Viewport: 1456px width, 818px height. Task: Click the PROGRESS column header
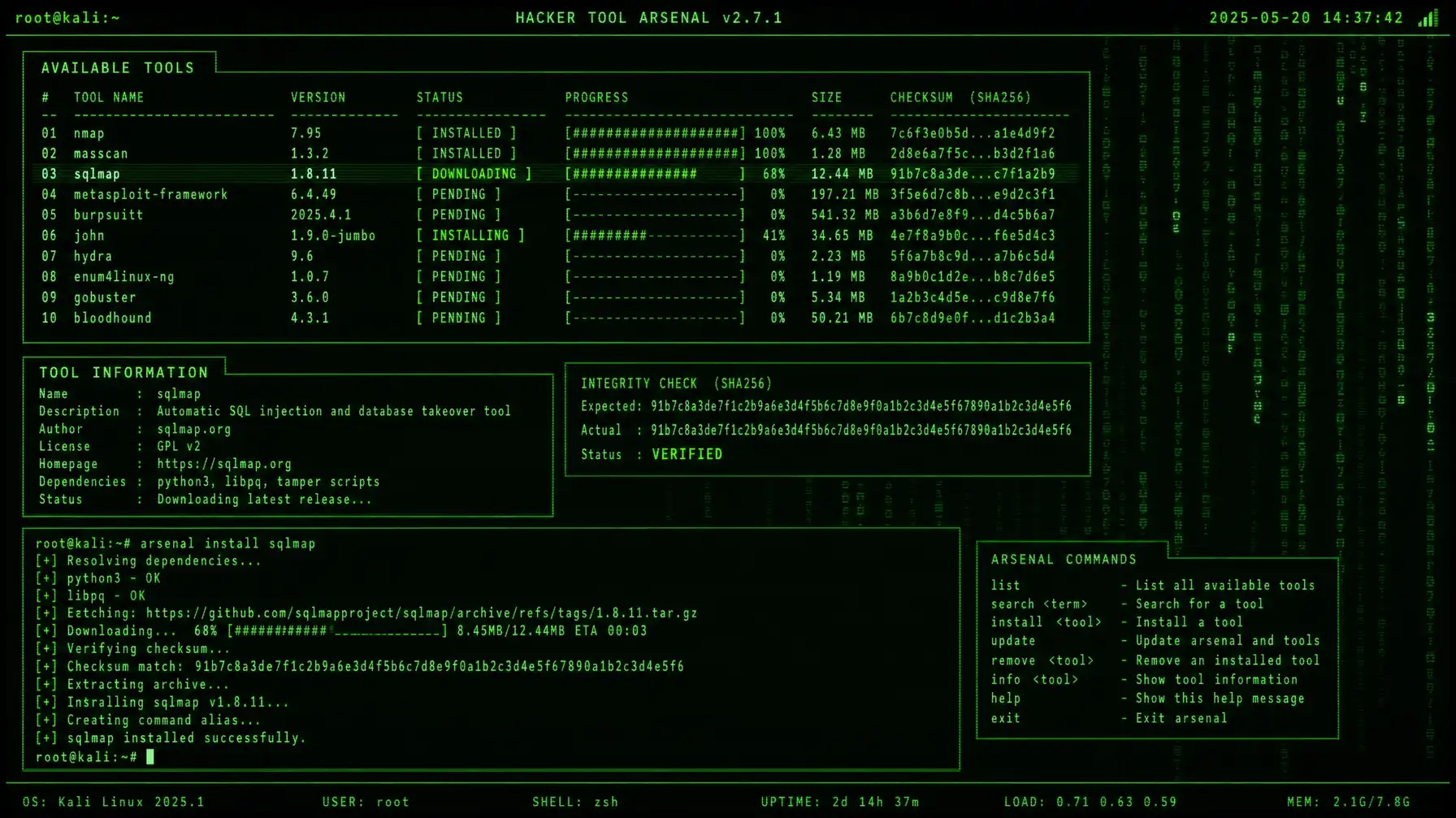[x=597, y=97]
